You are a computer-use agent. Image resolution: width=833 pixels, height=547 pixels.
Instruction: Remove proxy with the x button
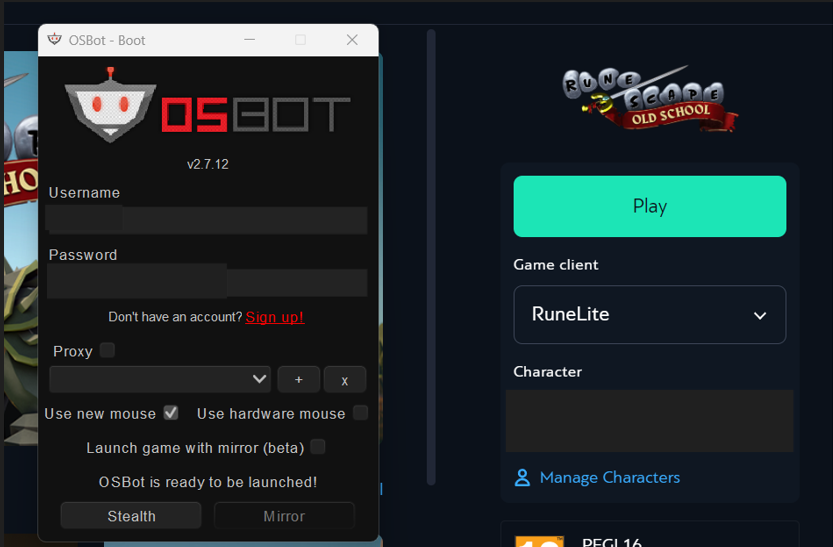(x=345, y=379)
